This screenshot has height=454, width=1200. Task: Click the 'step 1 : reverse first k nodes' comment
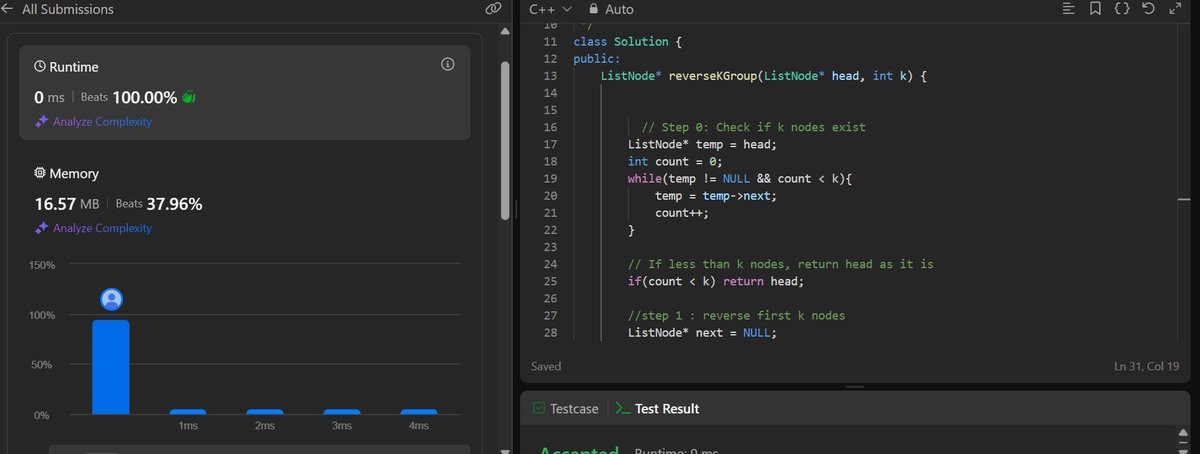736,315
